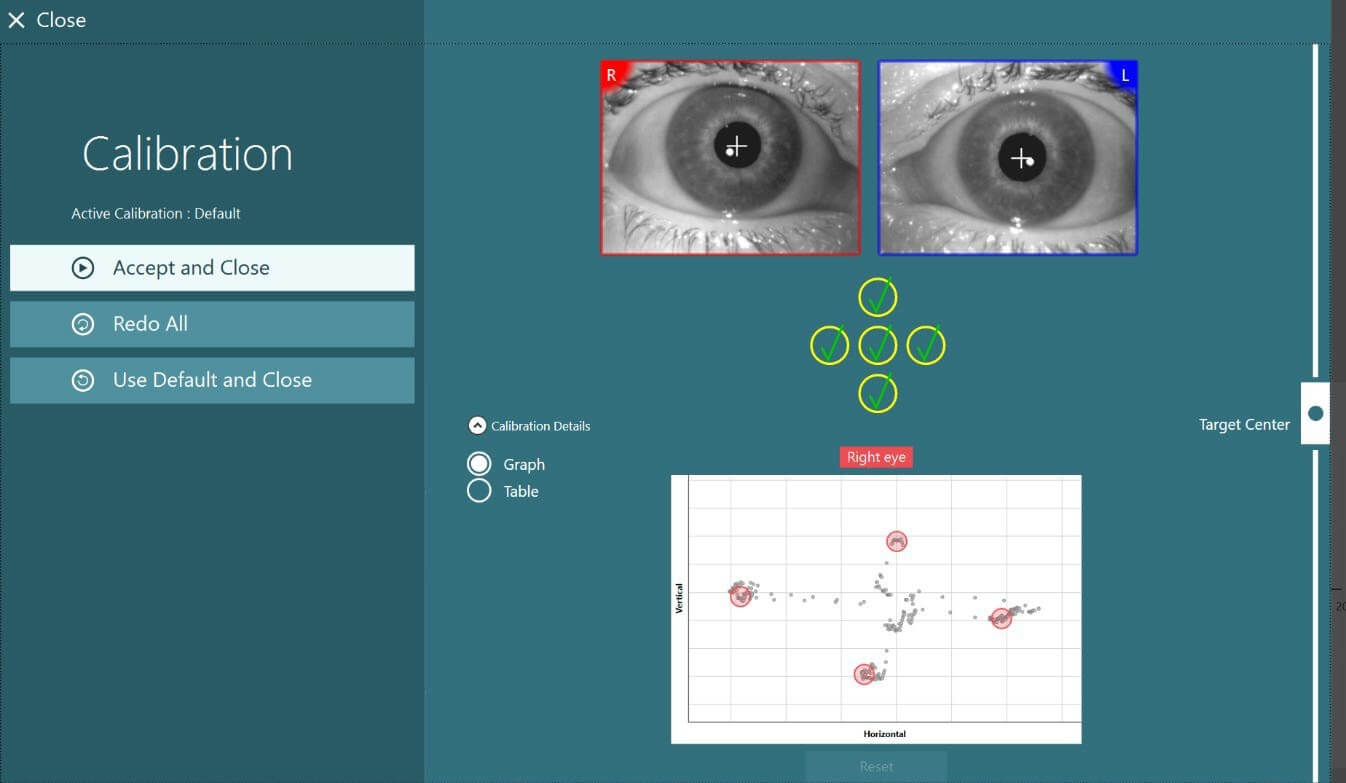Click the right eye camera image labeled R

click(731, 157)
